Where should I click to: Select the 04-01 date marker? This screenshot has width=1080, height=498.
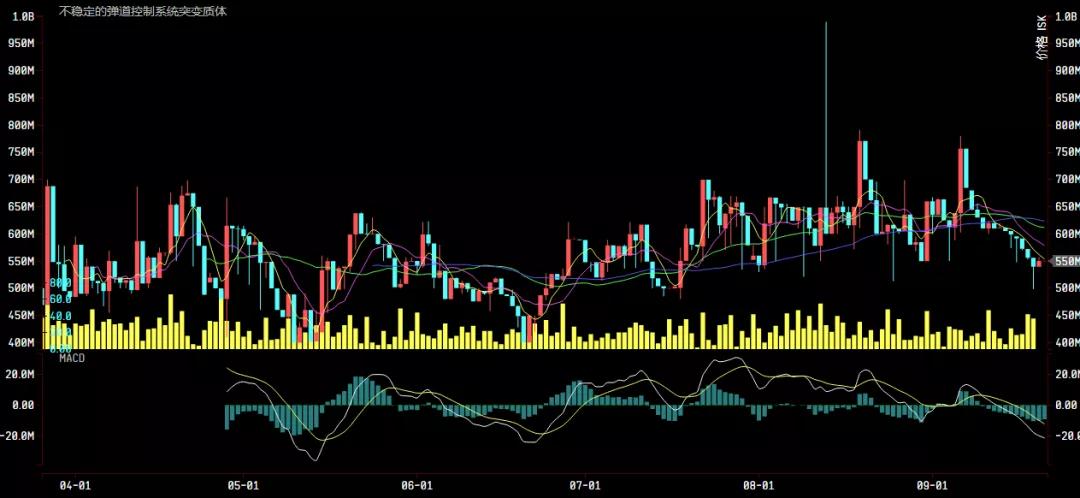[x=75, y=486]
